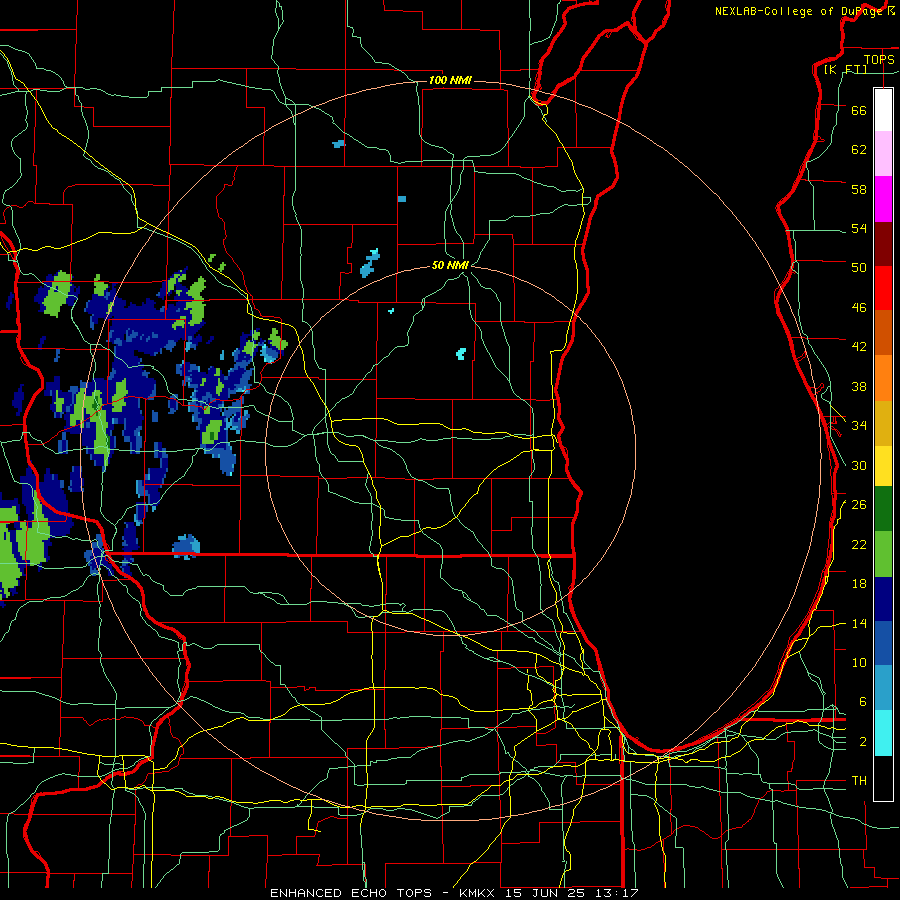This screenshot has height=900, width=900.
Task: Click the cyan swatch near legend bottom
Action: (x=883, y=733)
